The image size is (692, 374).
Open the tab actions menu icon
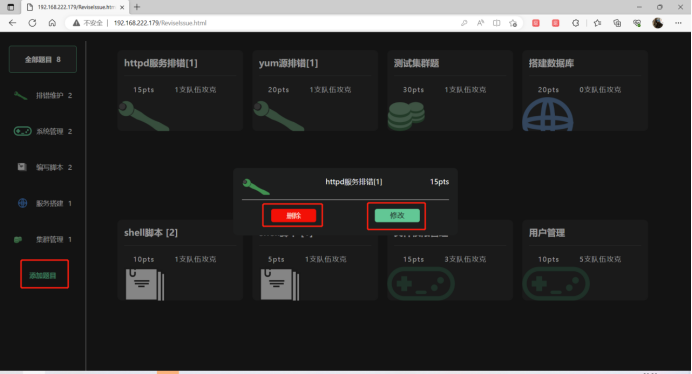[x=11, y=7]
